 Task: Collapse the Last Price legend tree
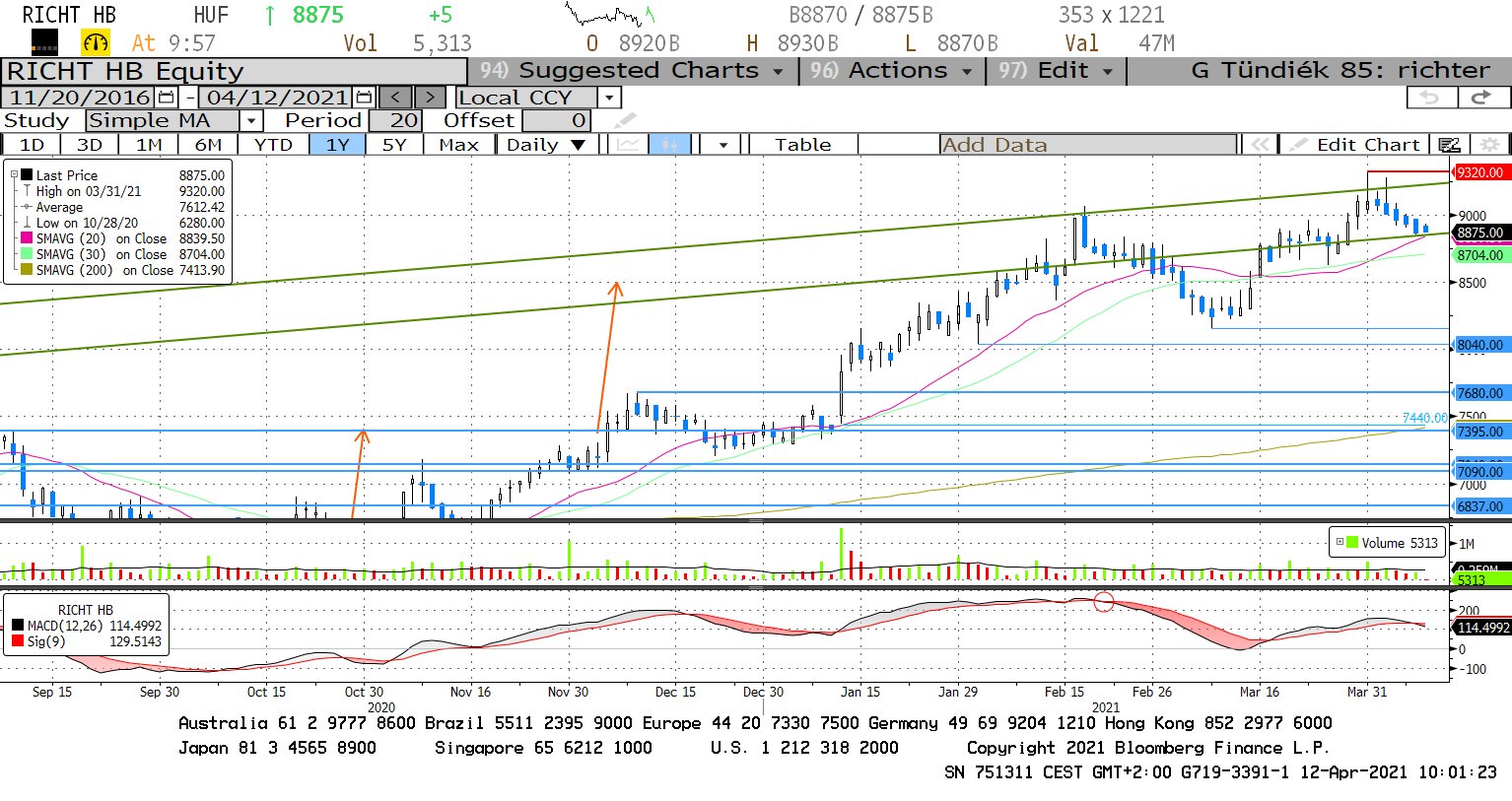tap(14, 175)
